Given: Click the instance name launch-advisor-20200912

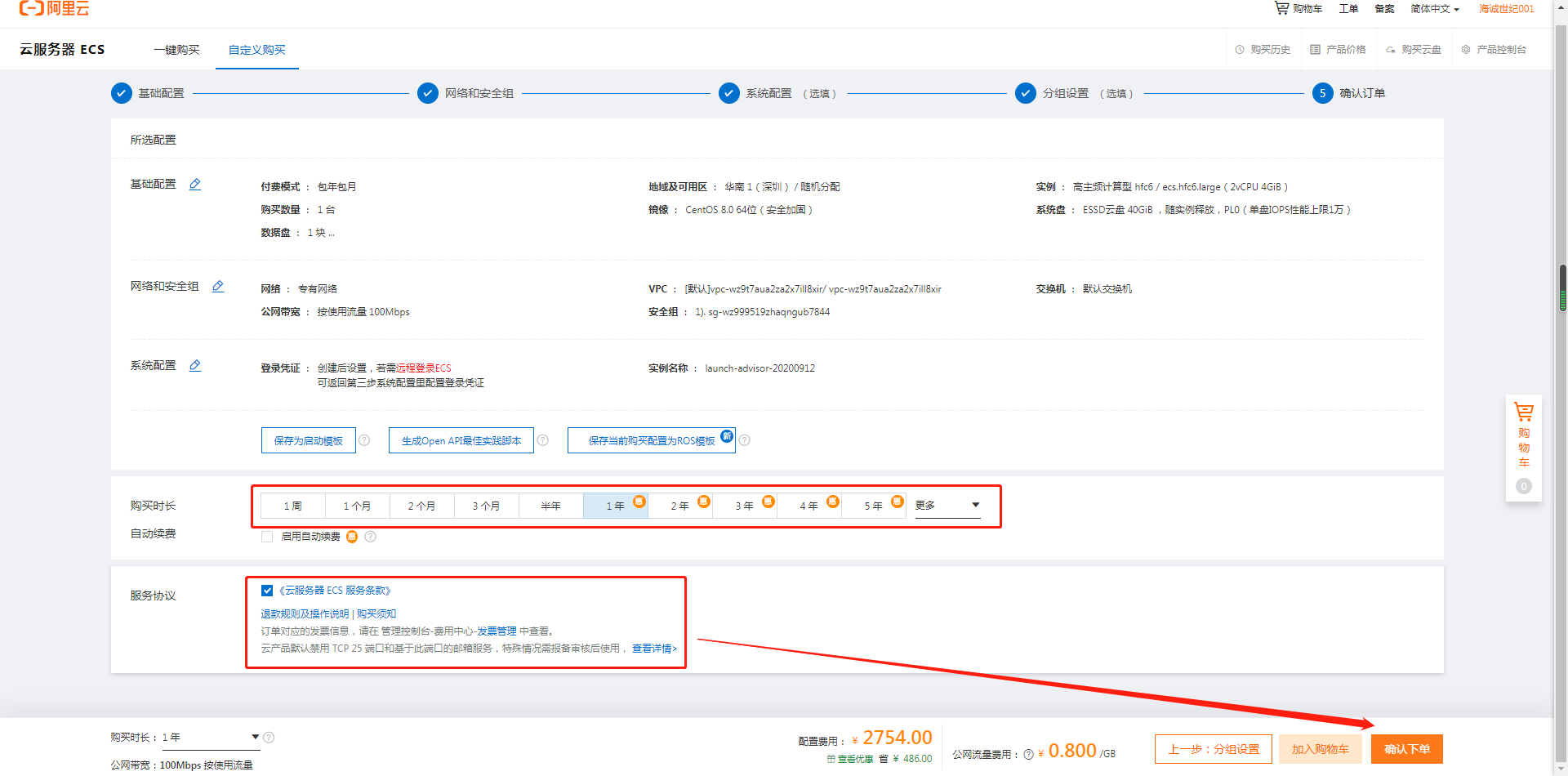Looking at the screenshot, I should (x=760, y=368).
